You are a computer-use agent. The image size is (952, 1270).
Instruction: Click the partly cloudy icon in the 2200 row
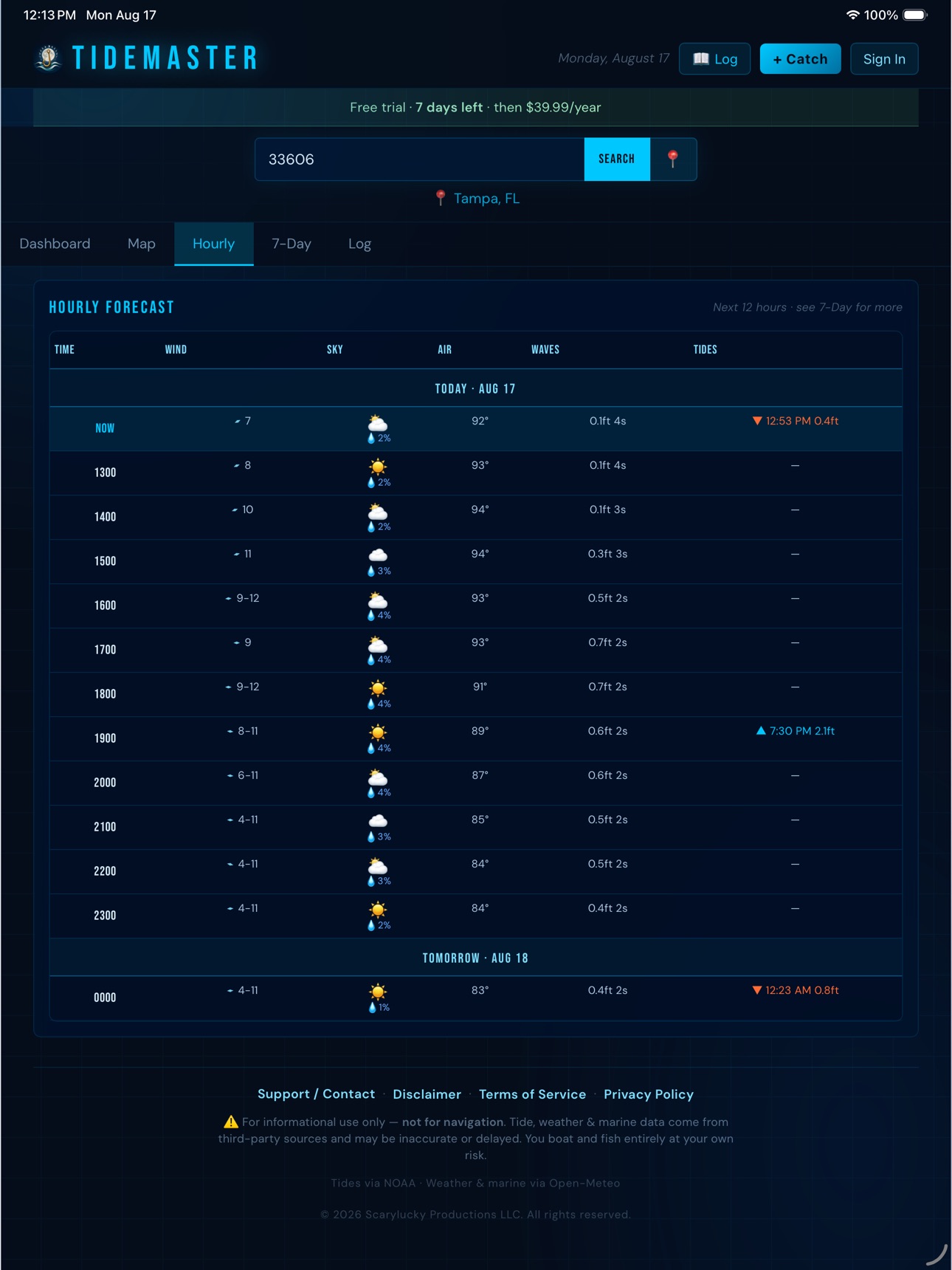(x=378, y=866)
